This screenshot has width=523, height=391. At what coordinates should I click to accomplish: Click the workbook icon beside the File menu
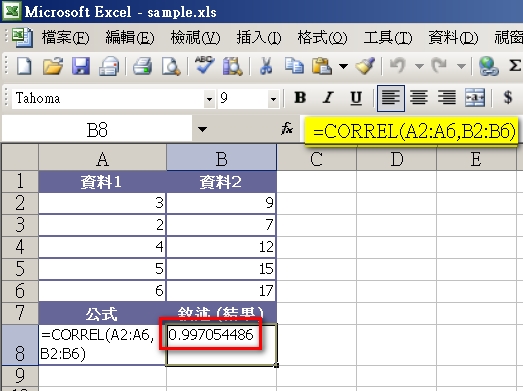(x=23, y=38)
